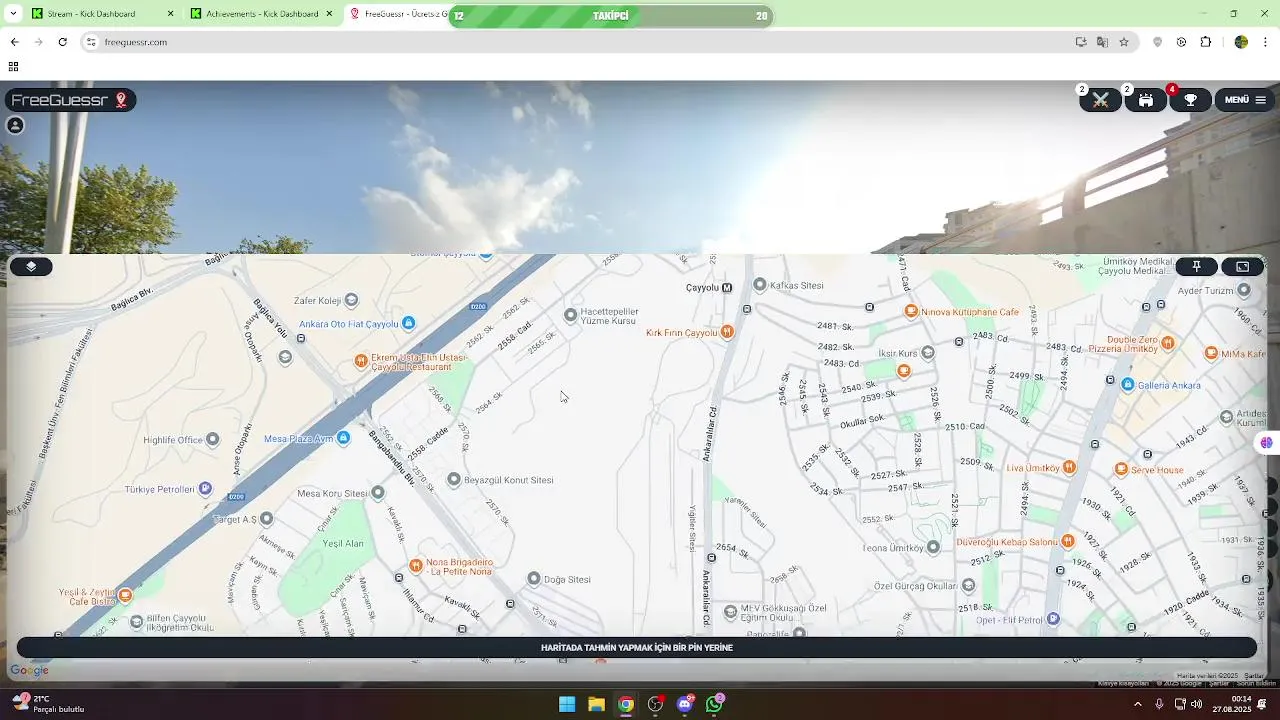Click the Target A Ş label
1280x720 pixels.
pos(235,519)
